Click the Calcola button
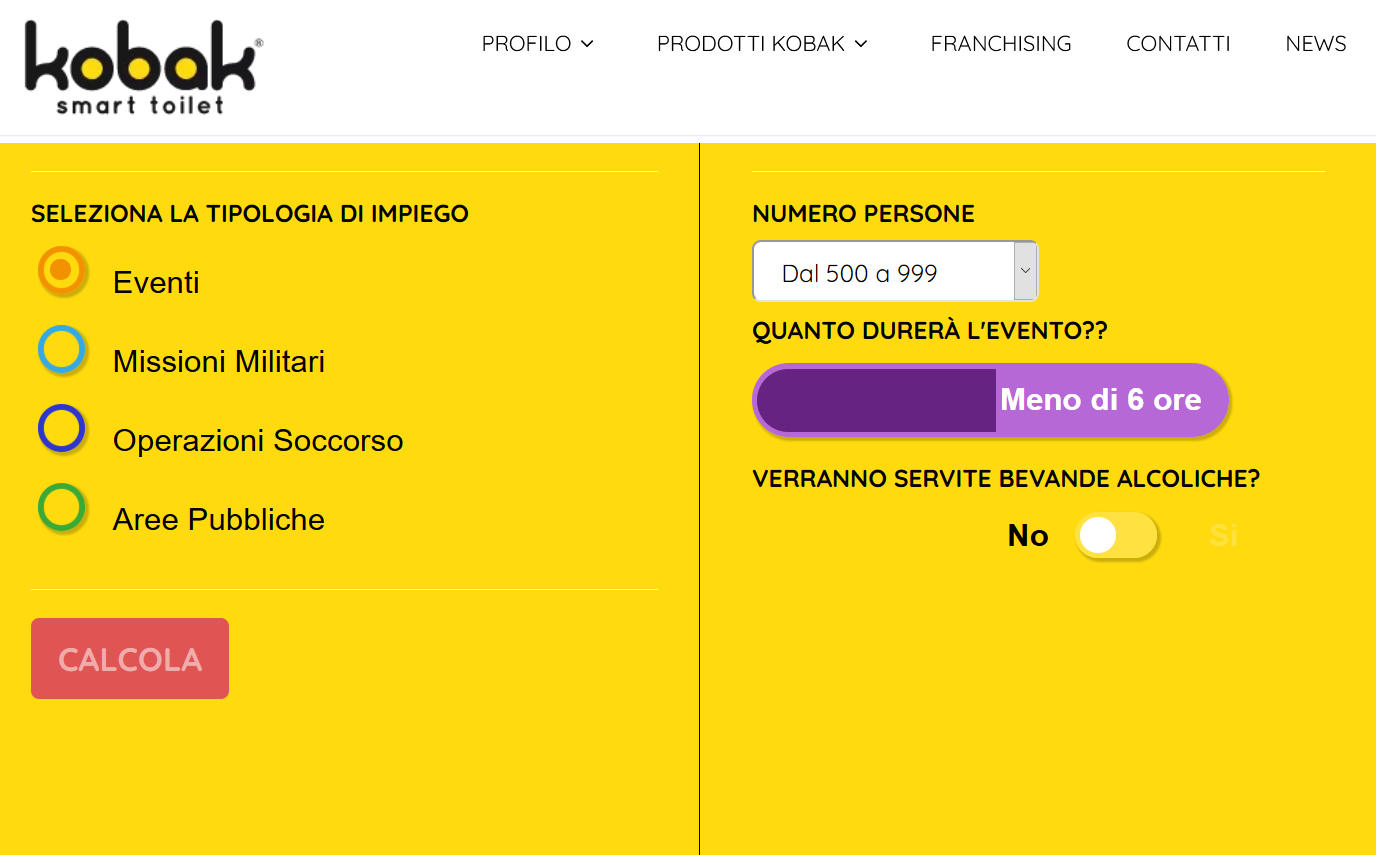The width and height of the screenshot is (1376, 855). click(130, 658)
